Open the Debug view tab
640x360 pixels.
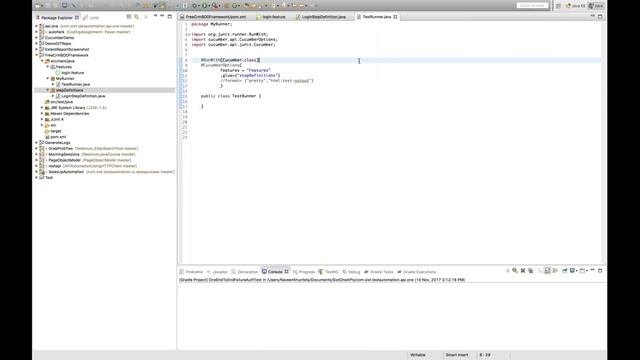tap(351, 272)
